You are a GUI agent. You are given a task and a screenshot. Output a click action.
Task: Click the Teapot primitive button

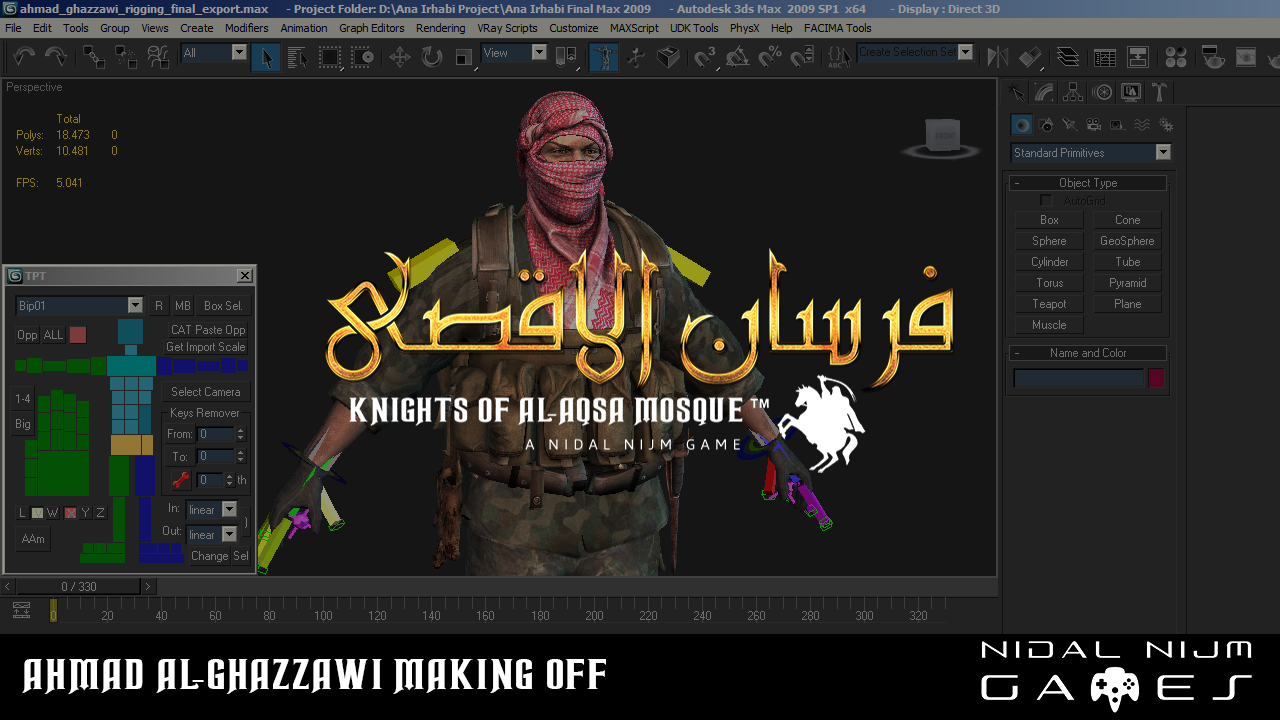pos(1049,304)
